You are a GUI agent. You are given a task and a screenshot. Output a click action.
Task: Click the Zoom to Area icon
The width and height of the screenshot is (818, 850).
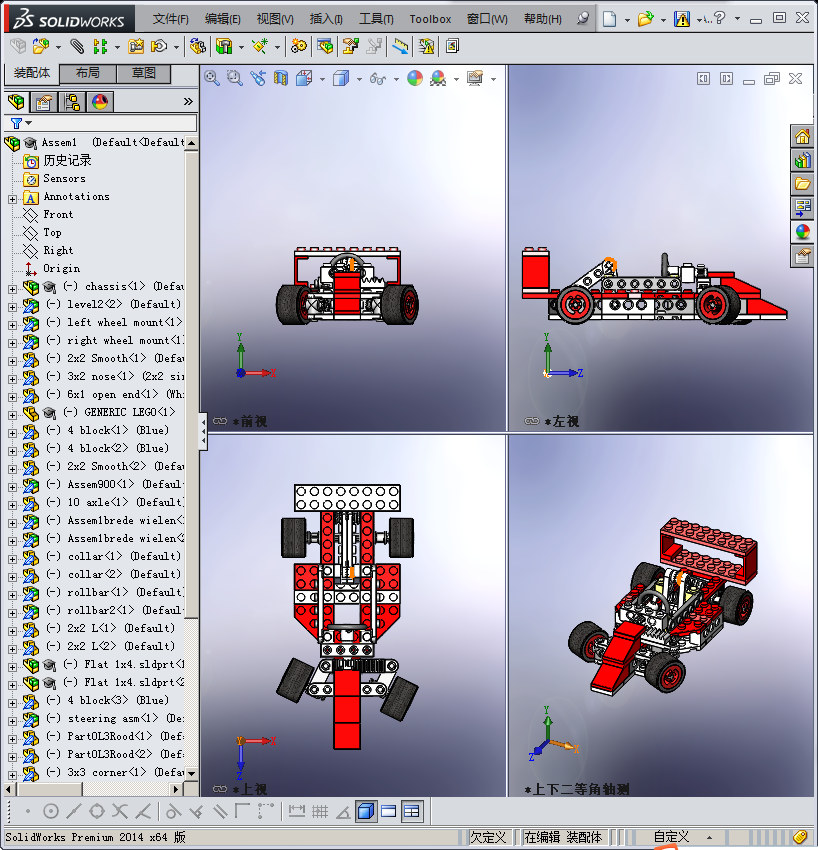(x=235, y=79)
